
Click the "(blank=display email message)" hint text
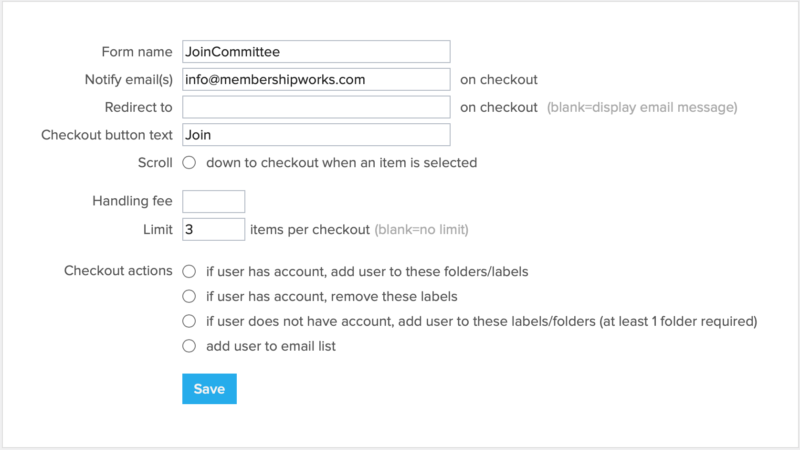pos(642,107)
